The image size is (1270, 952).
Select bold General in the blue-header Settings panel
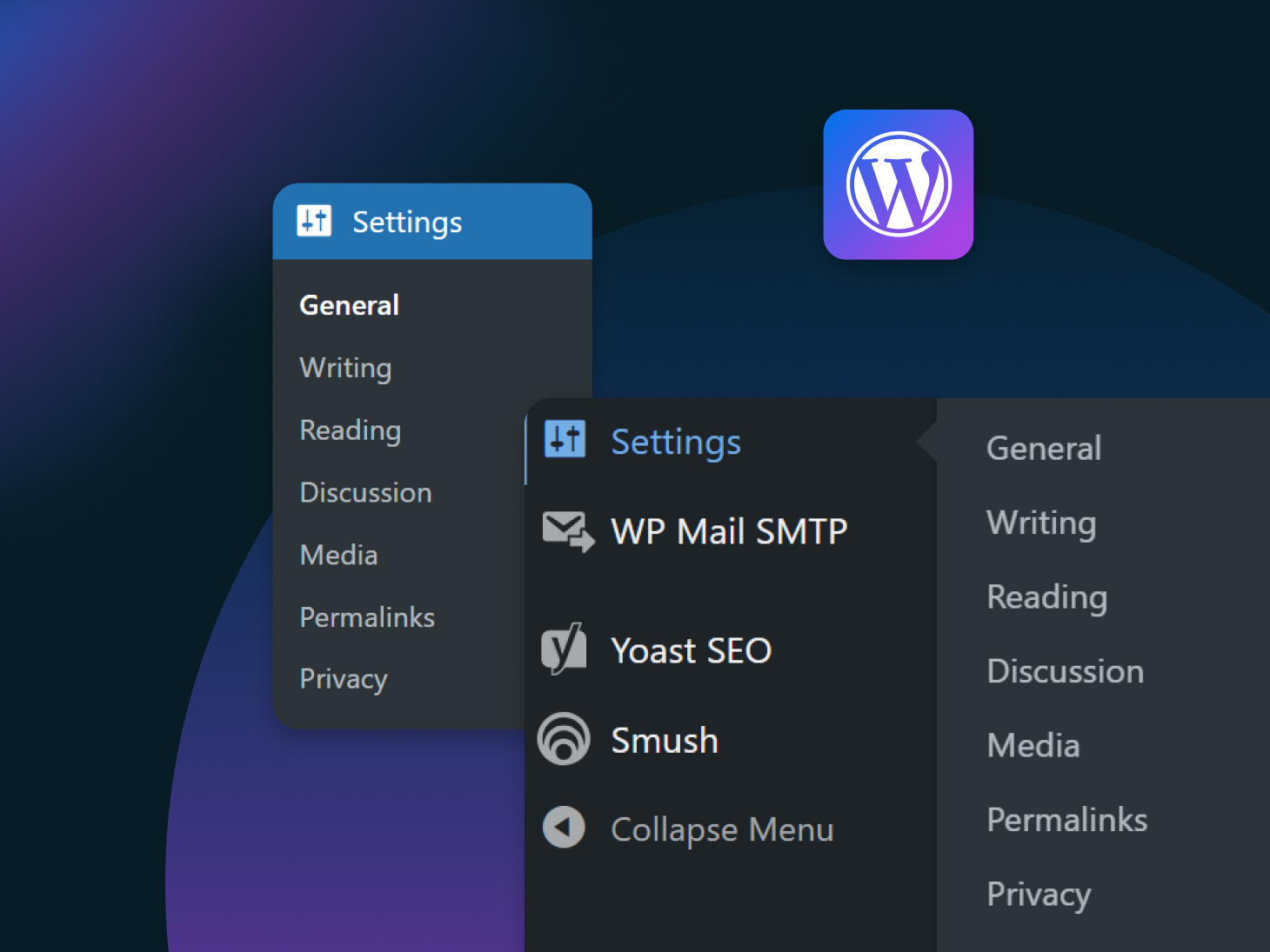tap(349, 305)
